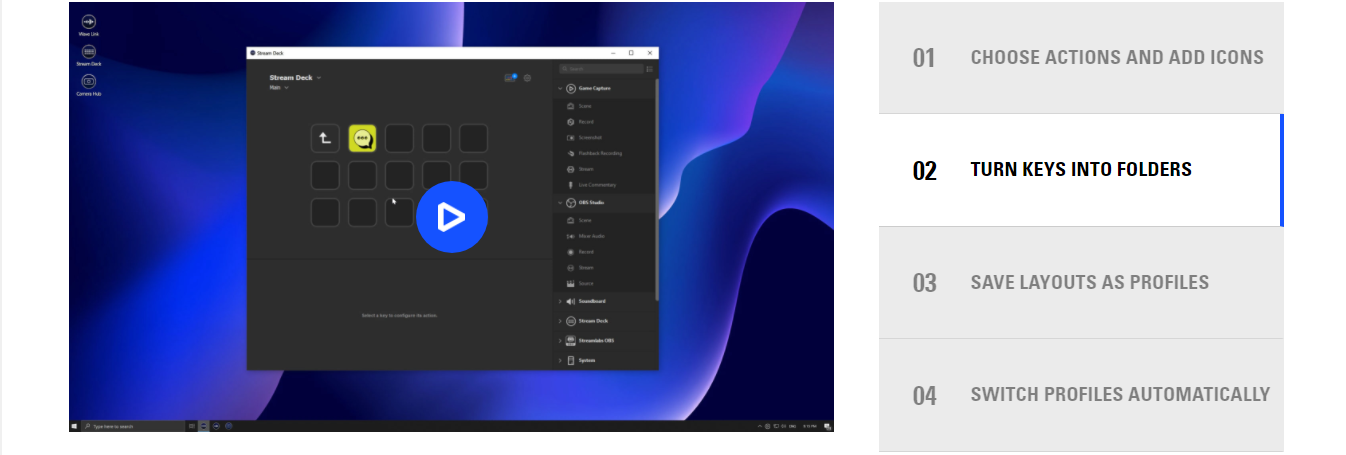The height and width of the screenshot is (455, 1346).
Task: Collapse the Game Capture category
Action: 559,89
